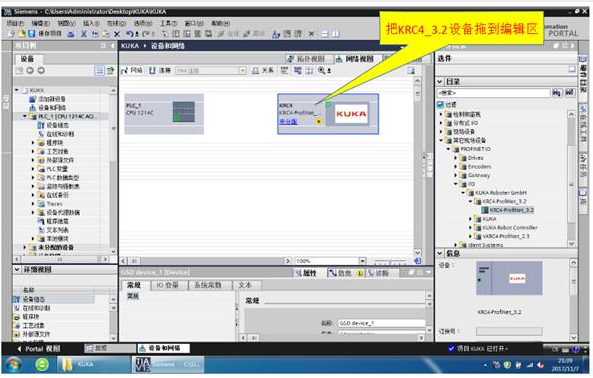Click the zoom magnifier icon in network toolbar

tap(322, 70)
